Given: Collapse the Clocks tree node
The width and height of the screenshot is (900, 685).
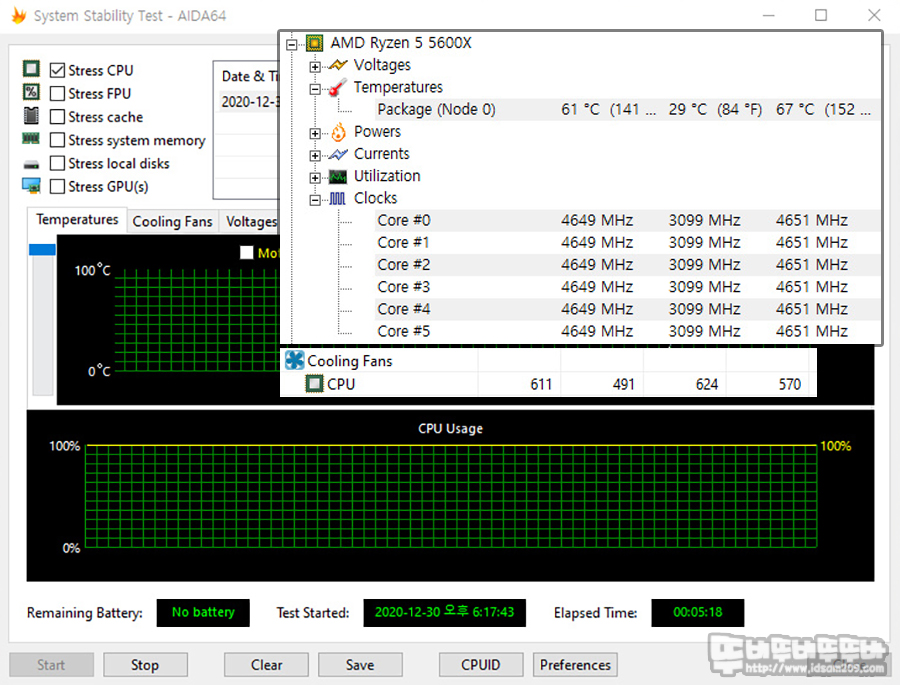Looking at the screenshot, I should pos(315,200).
